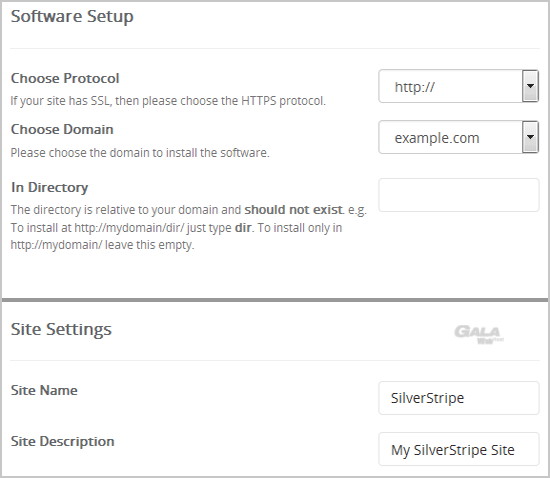Click the Choose Protocol label

(65, 78)
